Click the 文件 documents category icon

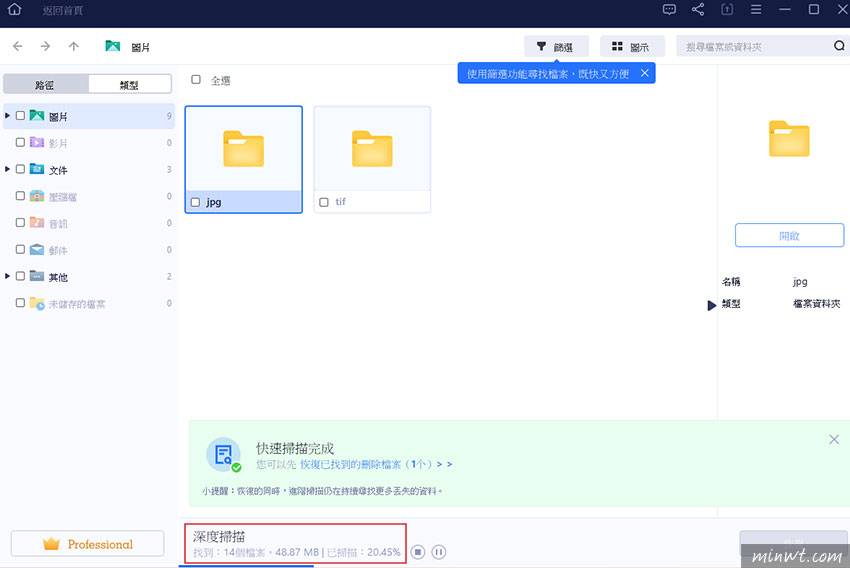[x=37, y=169]
